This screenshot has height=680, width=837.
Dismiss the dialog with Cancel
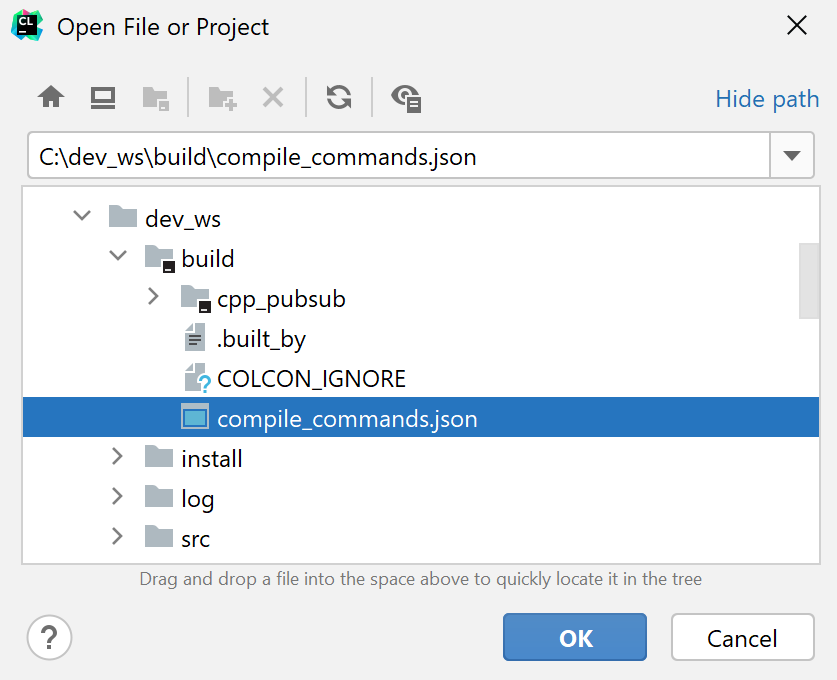pos(742,637)
